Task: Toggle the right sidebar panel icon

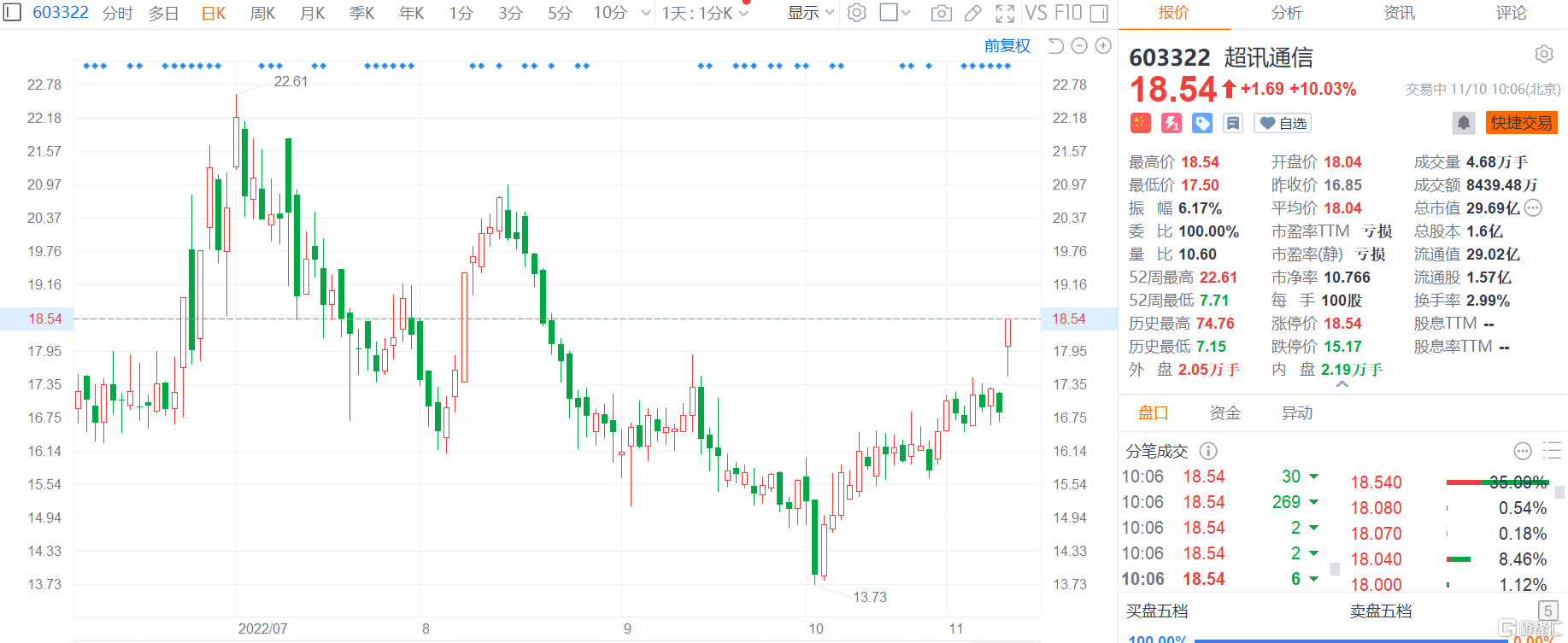Action: [1100, 13]
